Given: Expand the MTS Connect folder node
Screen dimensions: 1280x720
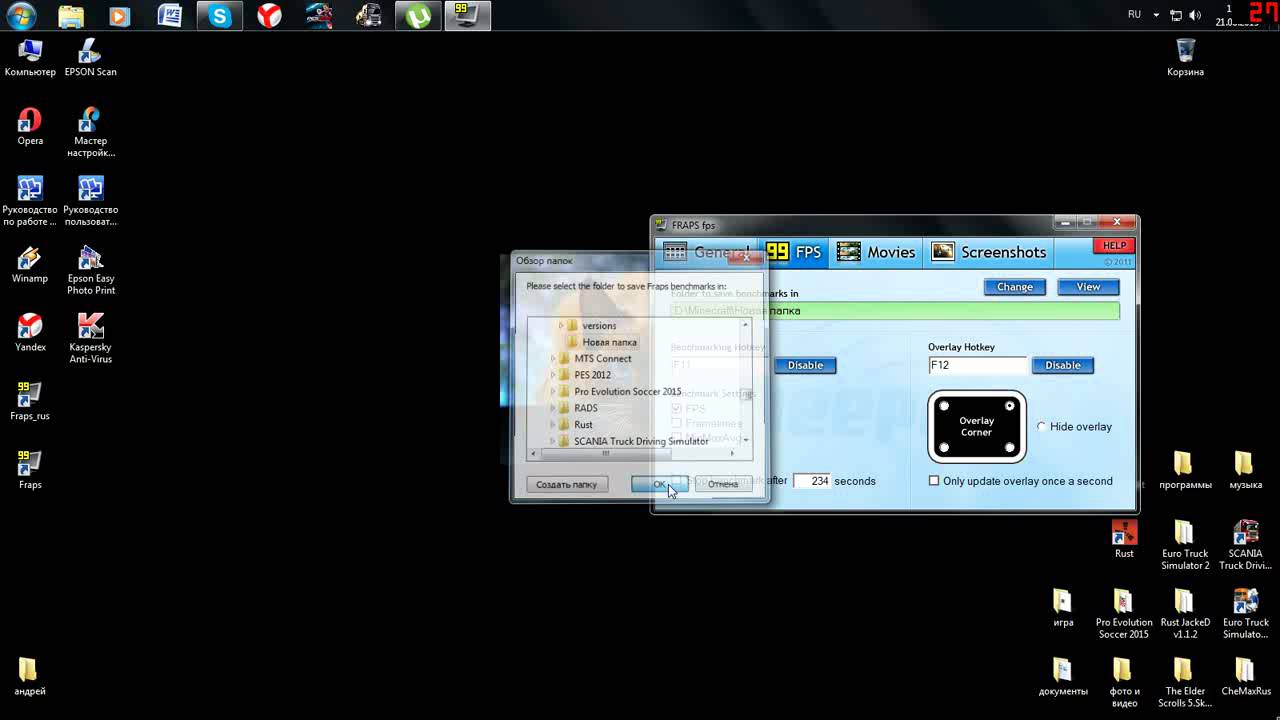Looking at the screenshot, I should (x=553, y=359).
